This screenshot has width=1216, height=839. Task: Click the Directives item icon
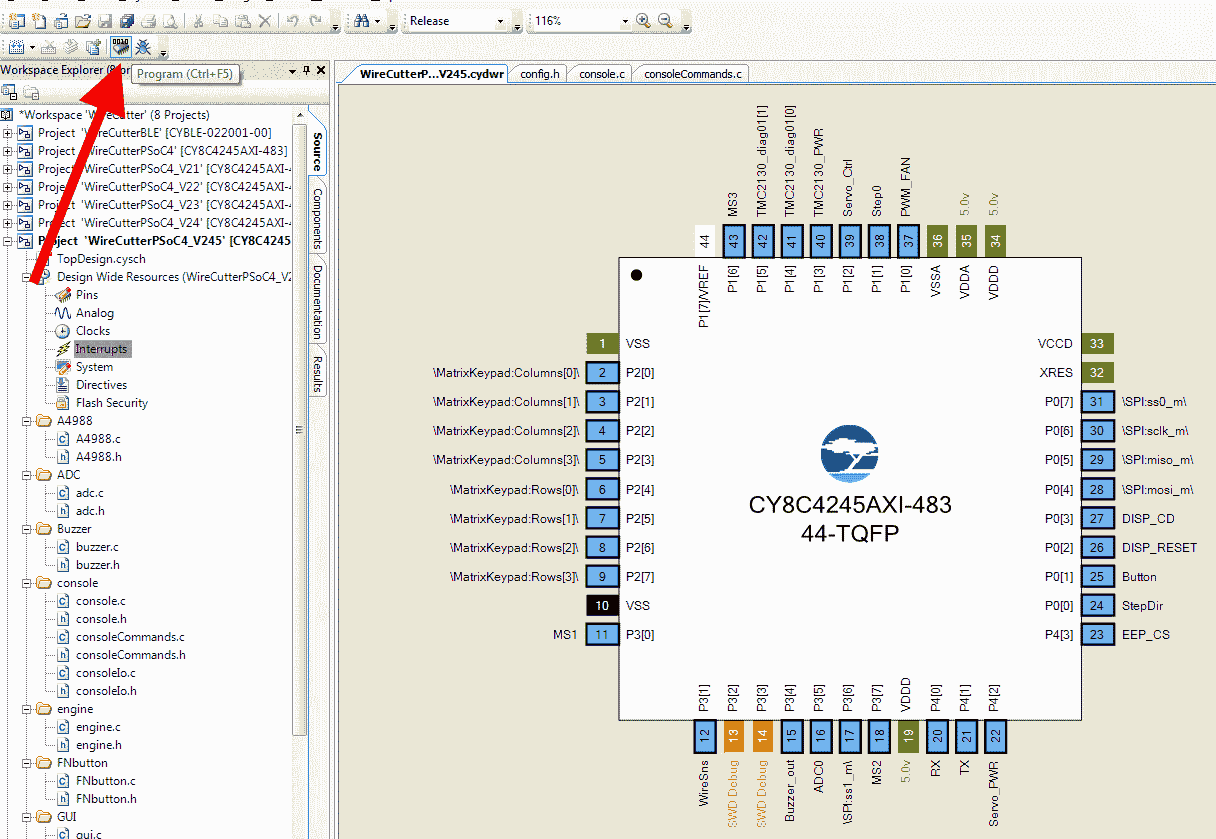62,385
